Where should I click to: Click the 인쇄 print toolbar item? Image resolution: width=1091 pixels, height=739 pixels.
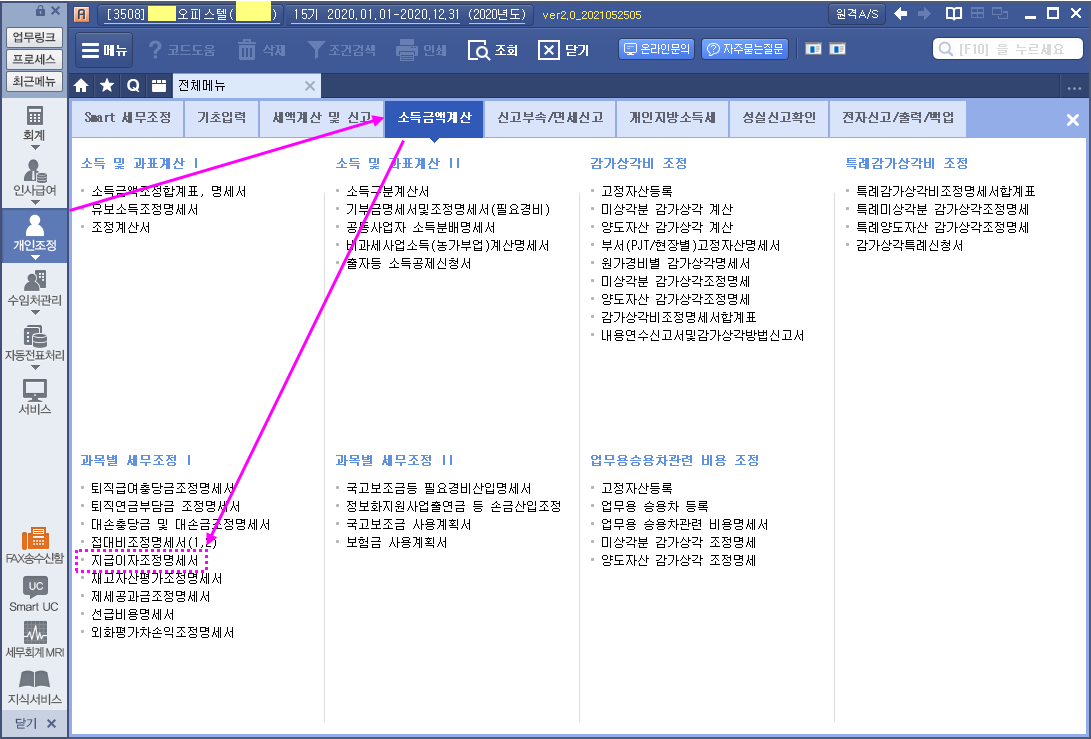pyautogui.click(x=421, y=50)
